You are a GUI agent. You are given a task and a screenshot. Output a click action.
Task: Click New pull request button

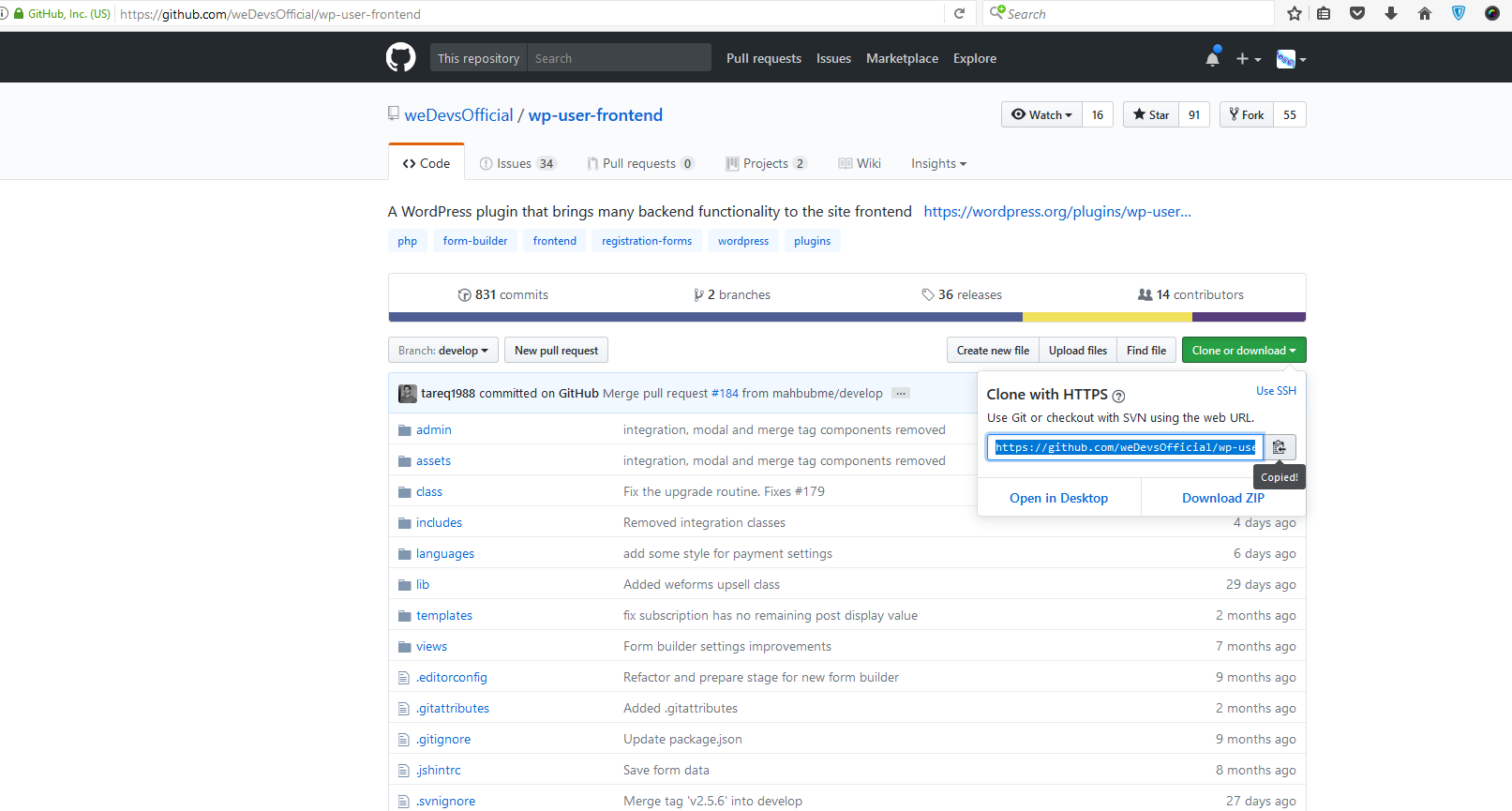556,350
